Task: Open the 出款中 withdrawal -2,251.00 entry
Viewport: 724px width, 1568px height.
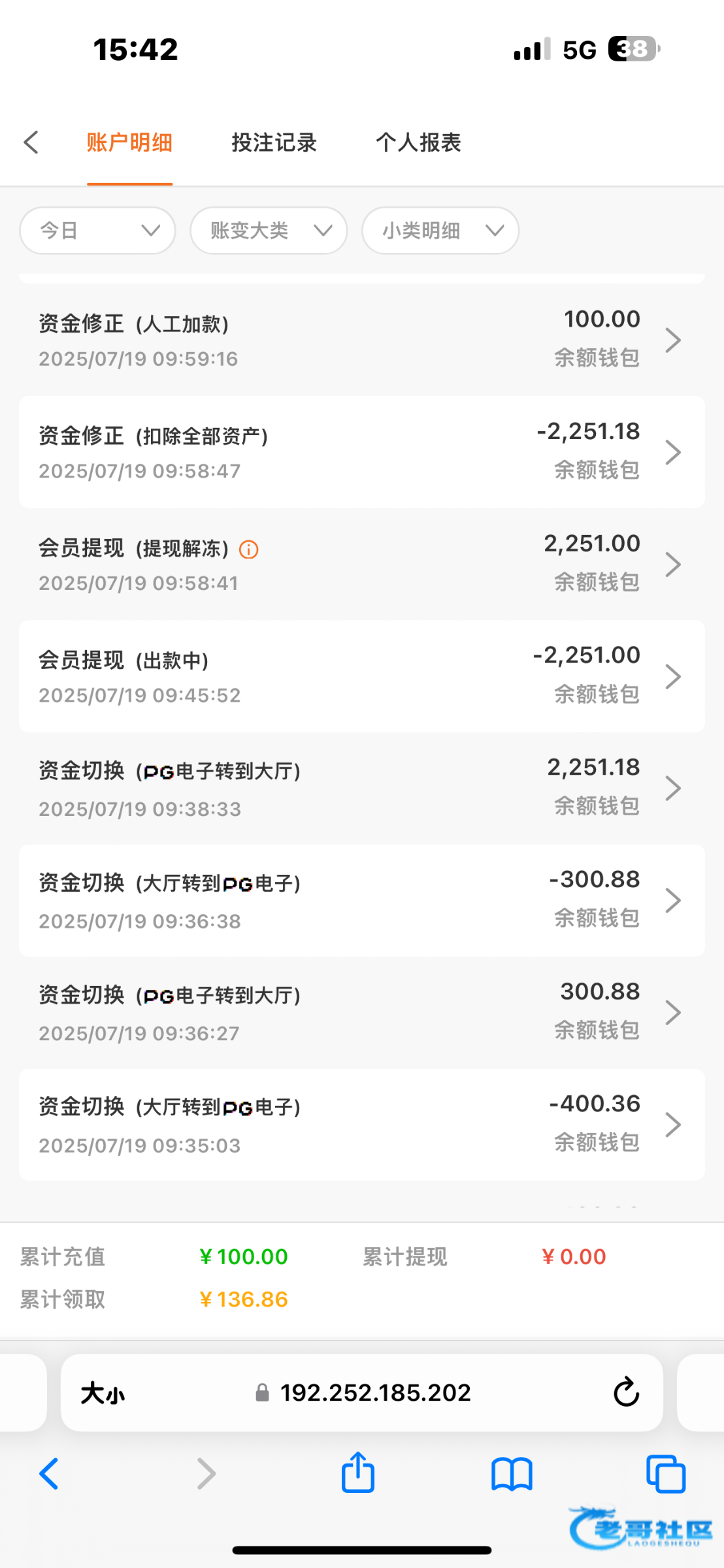Action: [361, 676]
